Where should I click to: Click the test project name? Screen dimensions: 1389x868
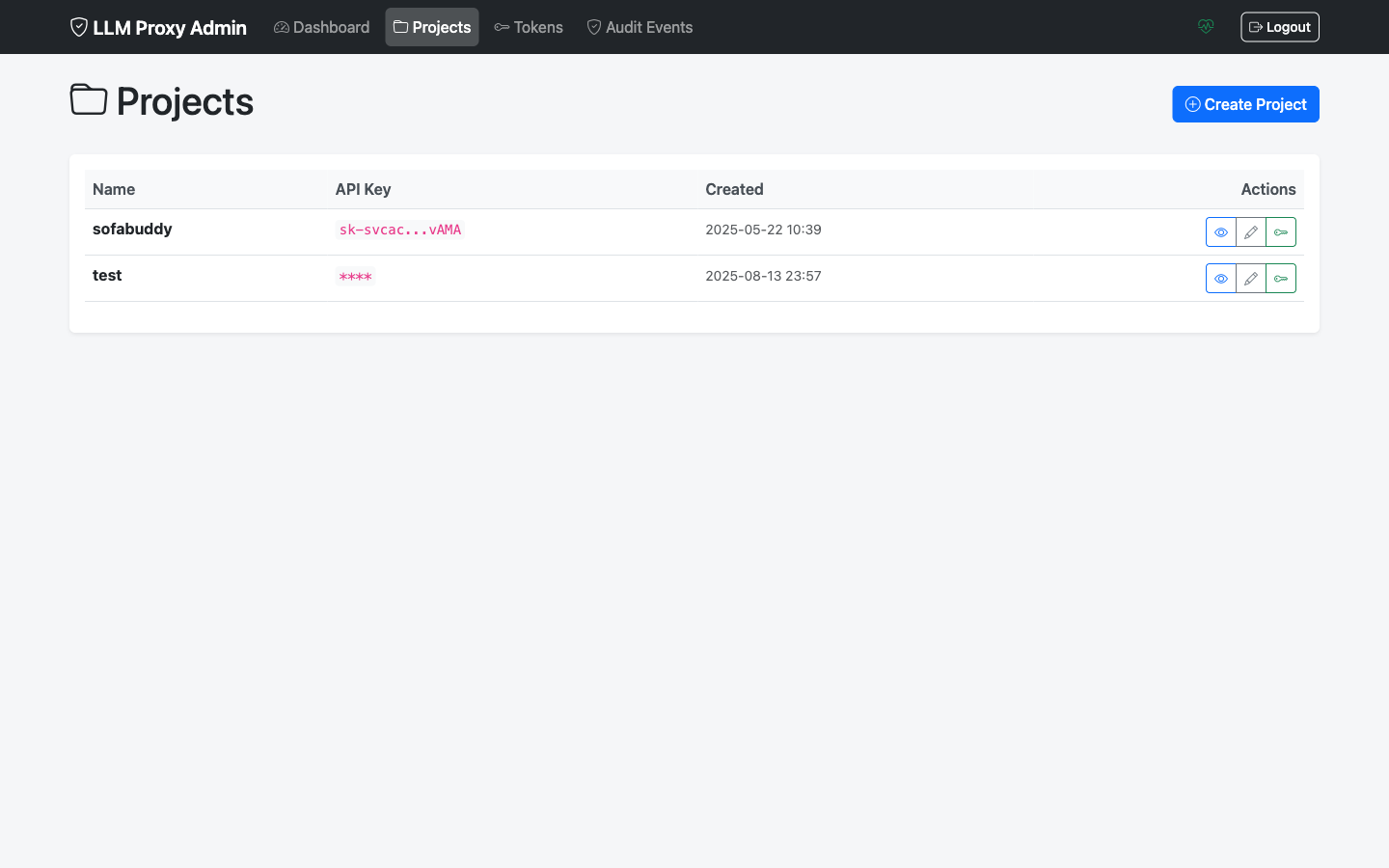pos(107,275)
